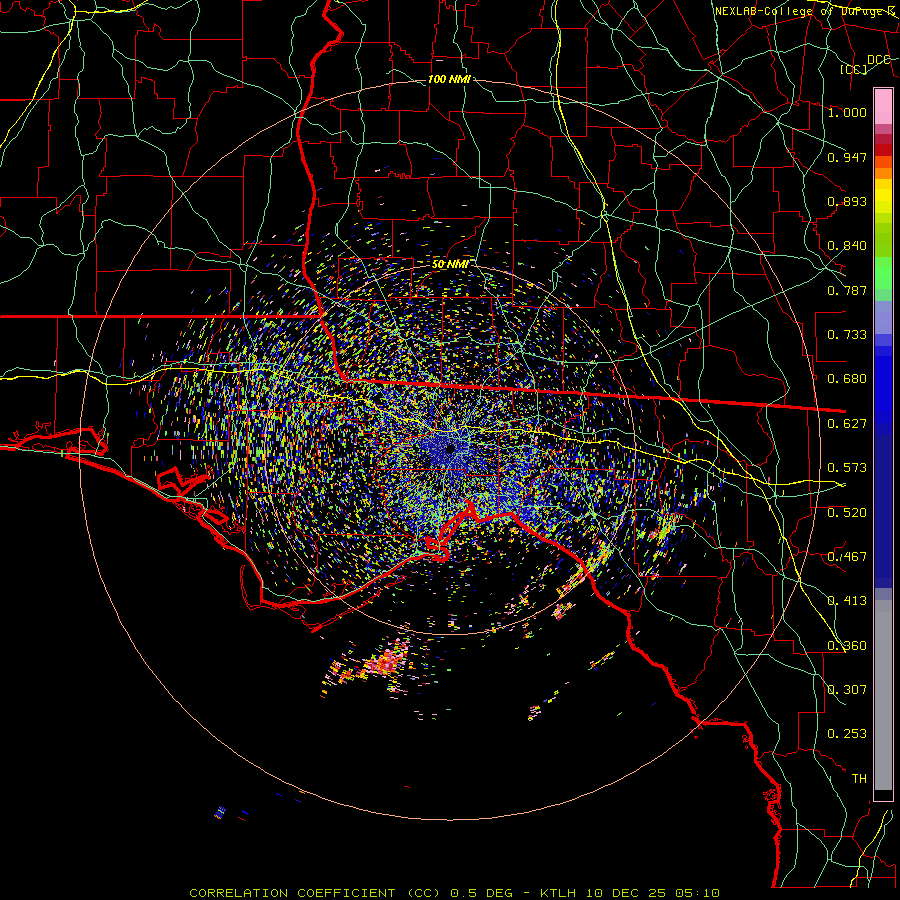Click the 0.467 legend value

point(847,557)
